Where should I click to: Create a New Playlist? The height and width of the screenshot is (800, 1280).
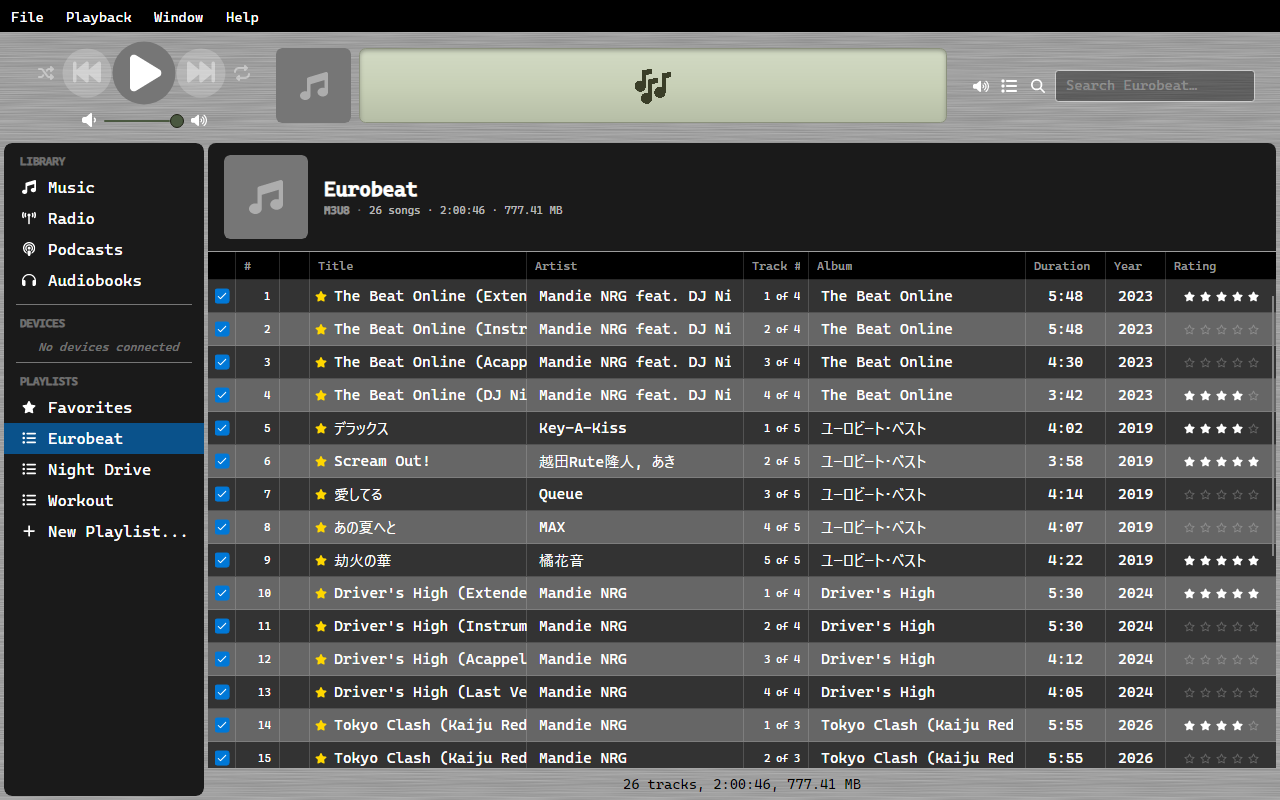[104, 532]
